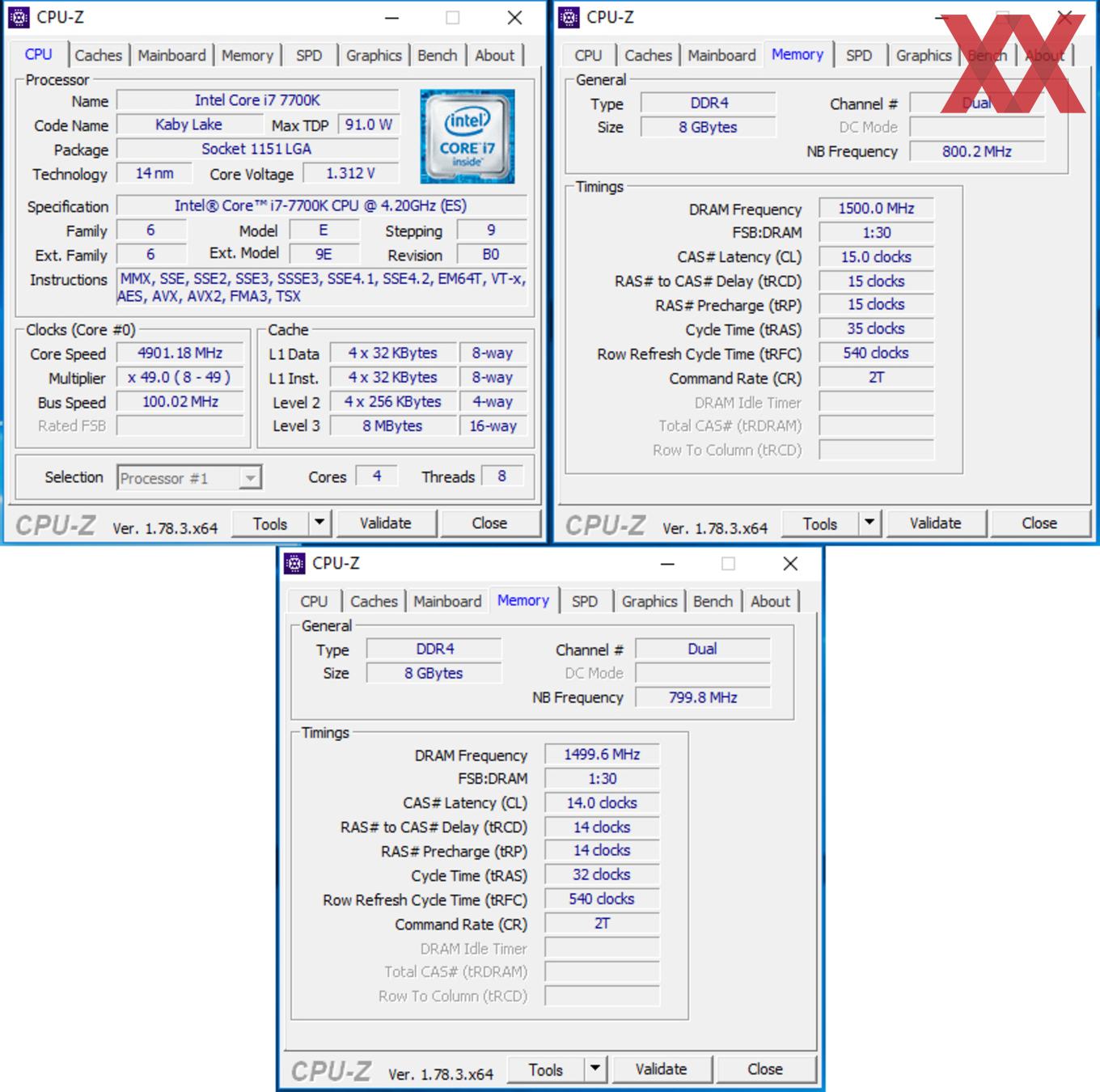Open Caches tab in top-right Memory window
1100x1092 pixels.
[x=648, y=55]
